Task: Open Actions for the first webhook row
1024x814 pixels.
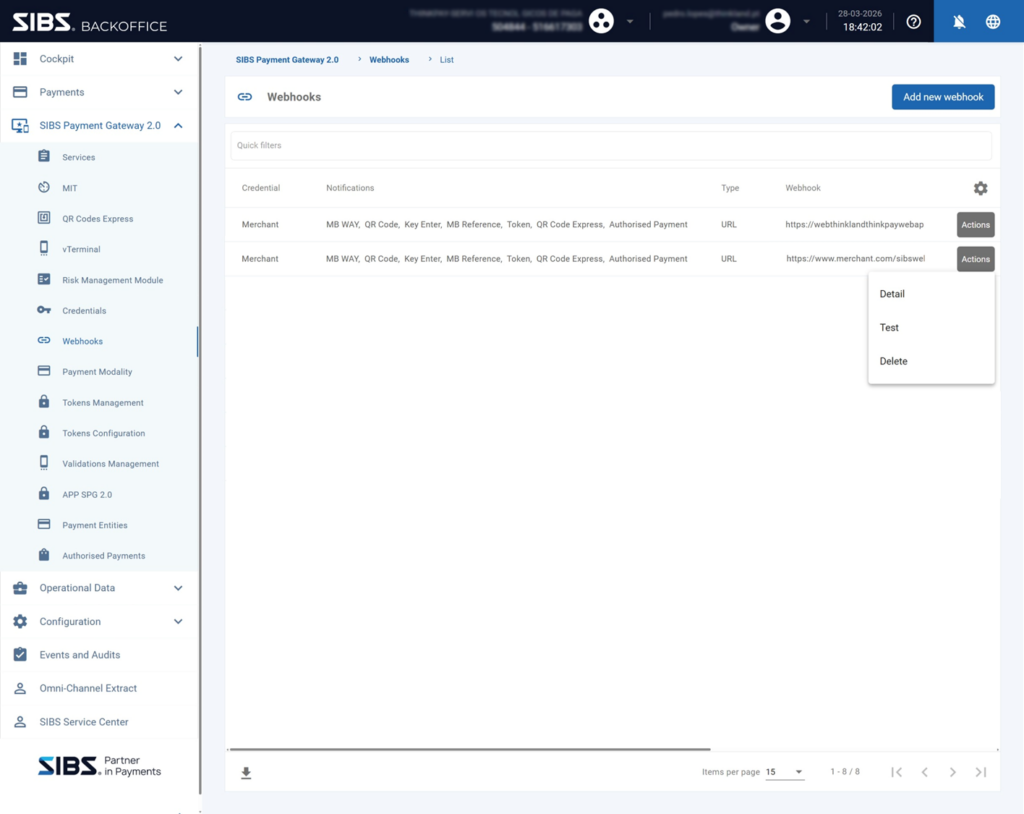Action: point(975,225)
